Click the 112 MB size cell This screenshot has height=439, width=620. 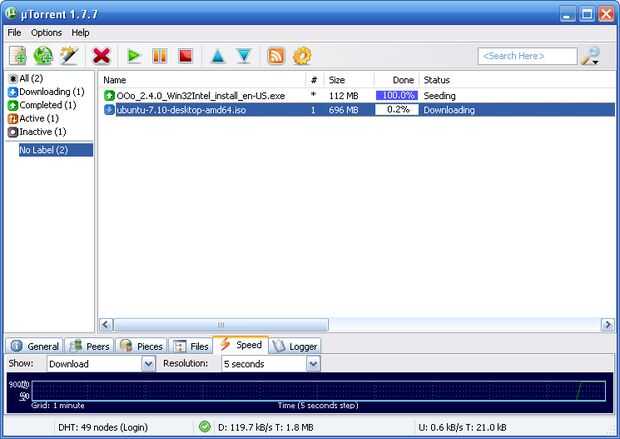pos(344,96)
